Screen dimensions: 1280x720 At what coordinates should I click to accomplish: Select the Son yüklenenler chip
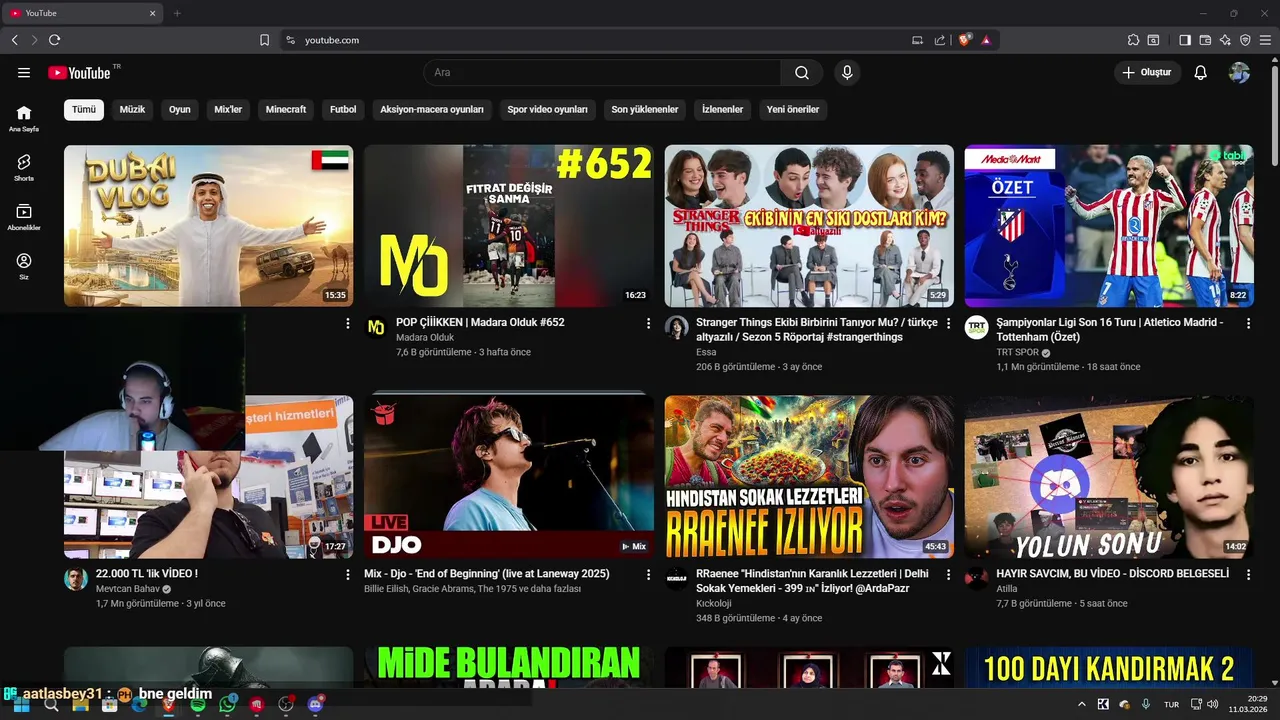tap(645, 110)
